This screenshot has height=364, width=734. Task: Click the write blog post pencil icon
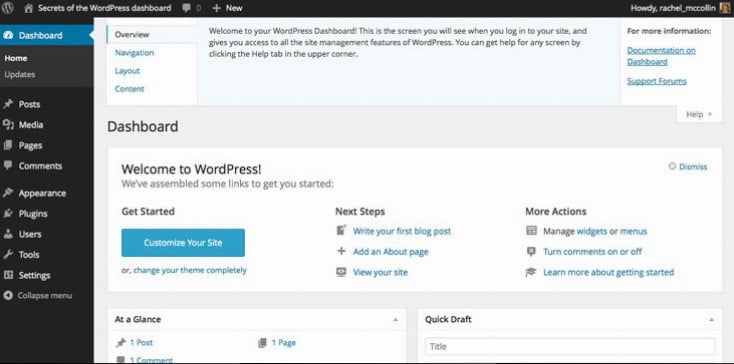pyautogui.click(x=341, y=230)
